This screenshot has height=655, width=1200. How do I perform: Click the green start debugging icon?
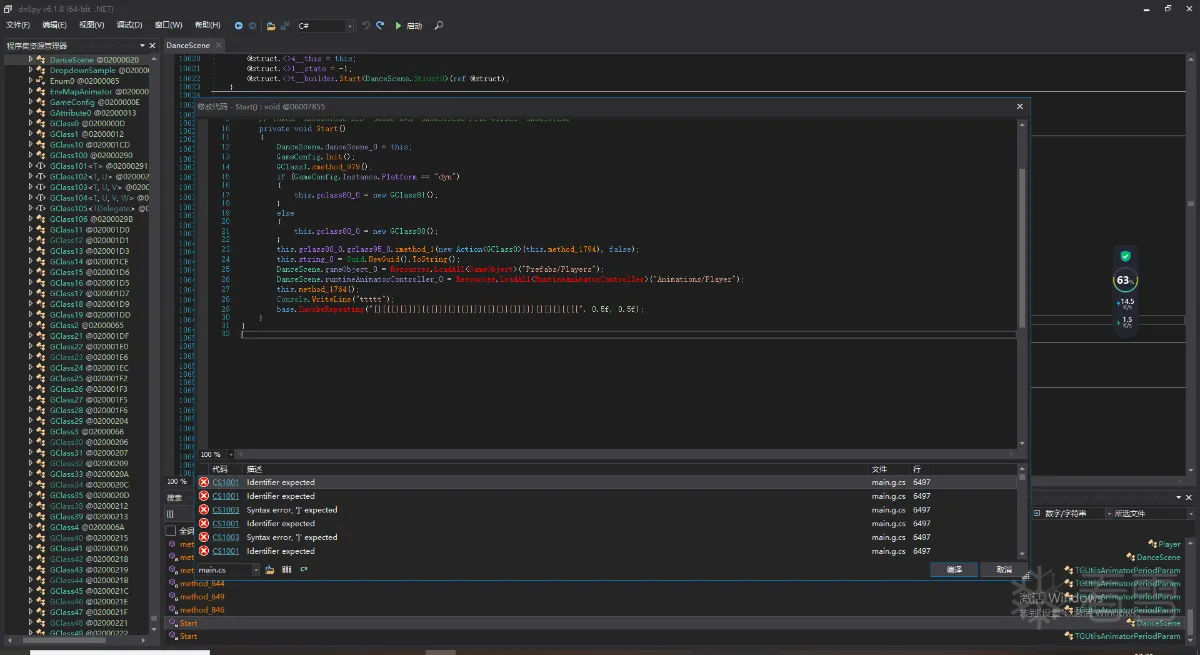pyautogui.click(x=398, y=25)
